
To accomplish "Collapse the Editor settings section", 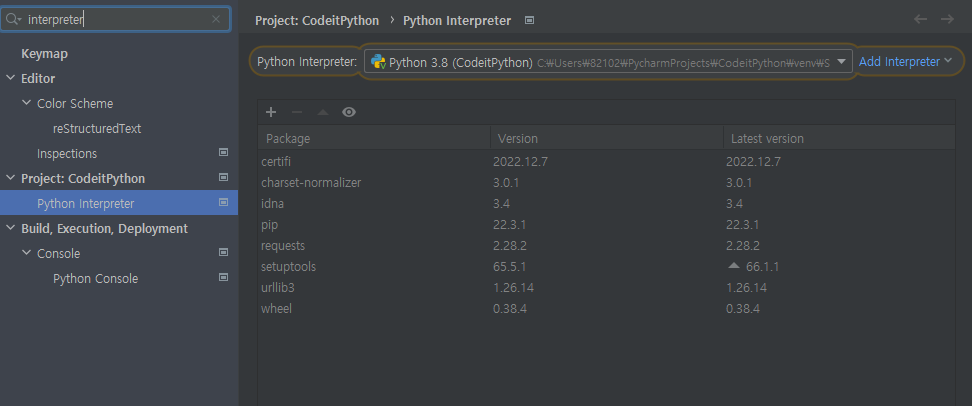I will [11, 78].
